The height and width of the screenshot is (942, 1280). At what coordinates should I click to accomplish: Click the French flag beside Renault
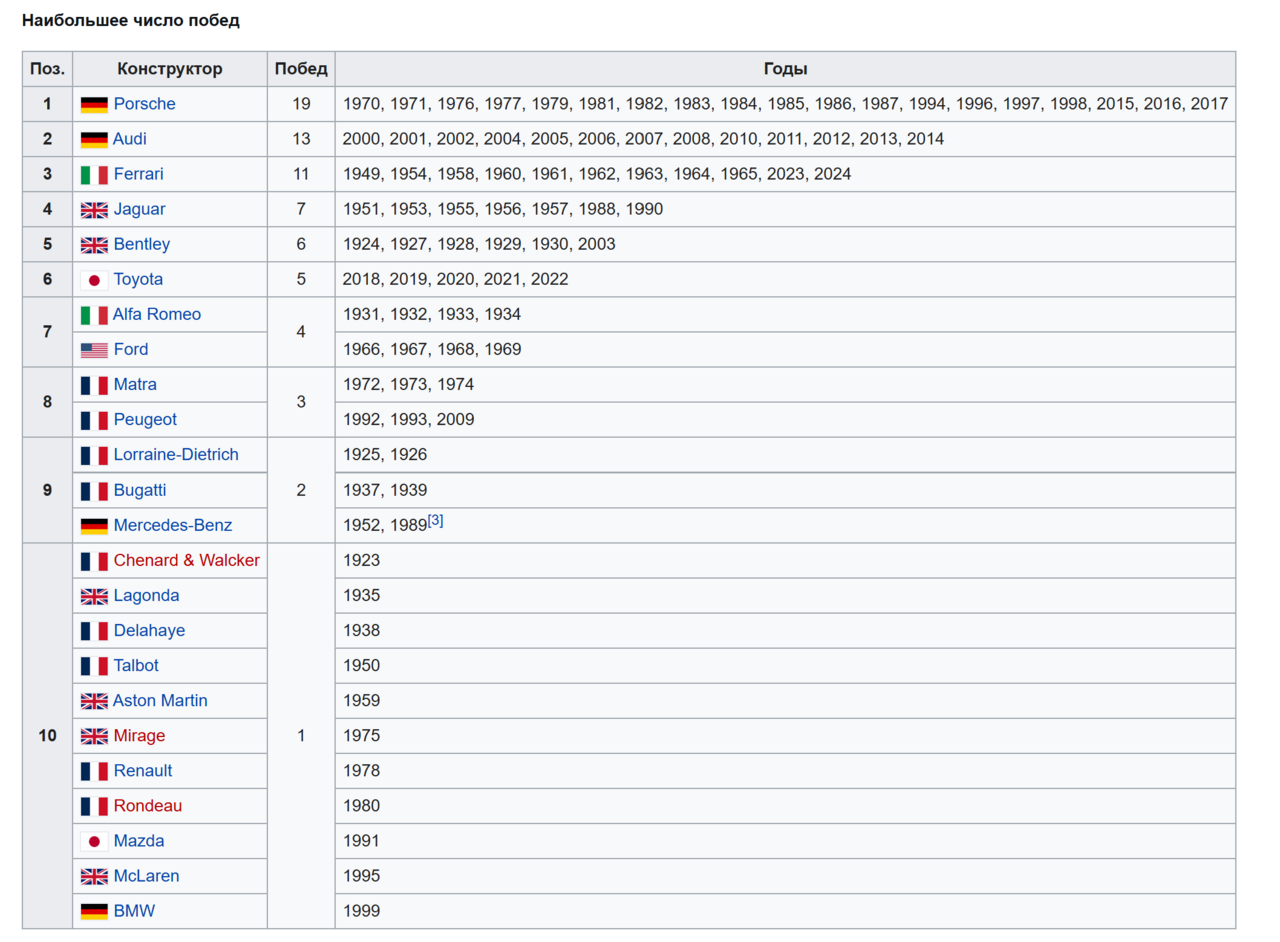pyautogui.click(x=94, y=771)
